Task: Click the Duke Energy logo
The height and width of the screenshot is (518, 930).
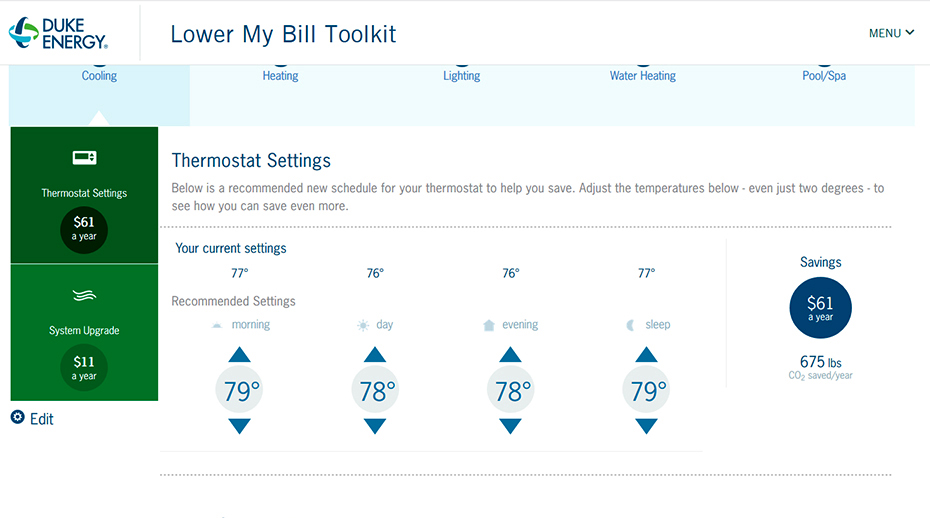Action: pyautogui.click(x=58, y=33)
